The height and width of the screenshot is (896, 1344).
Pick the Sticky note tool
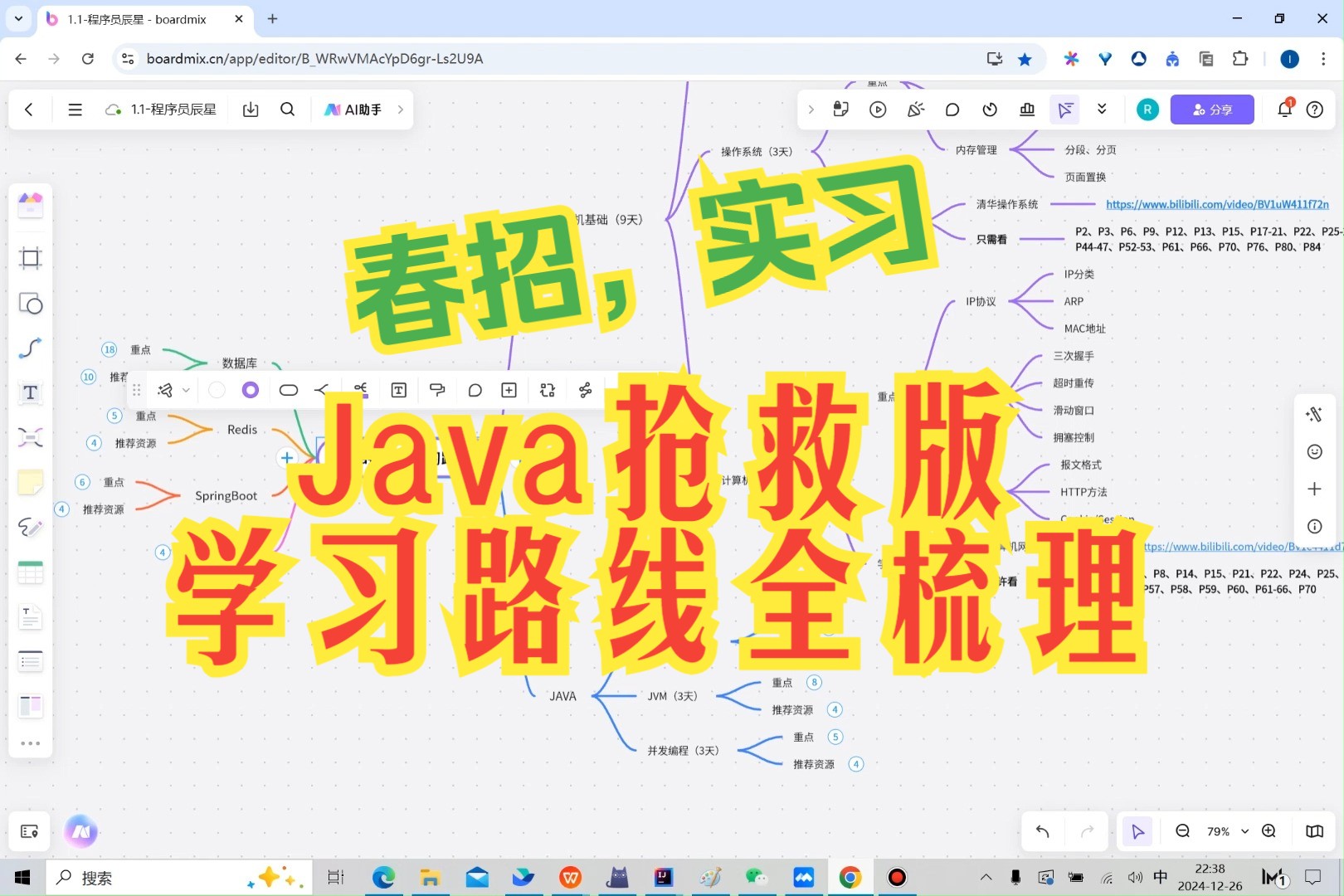[x=31, y=481]
